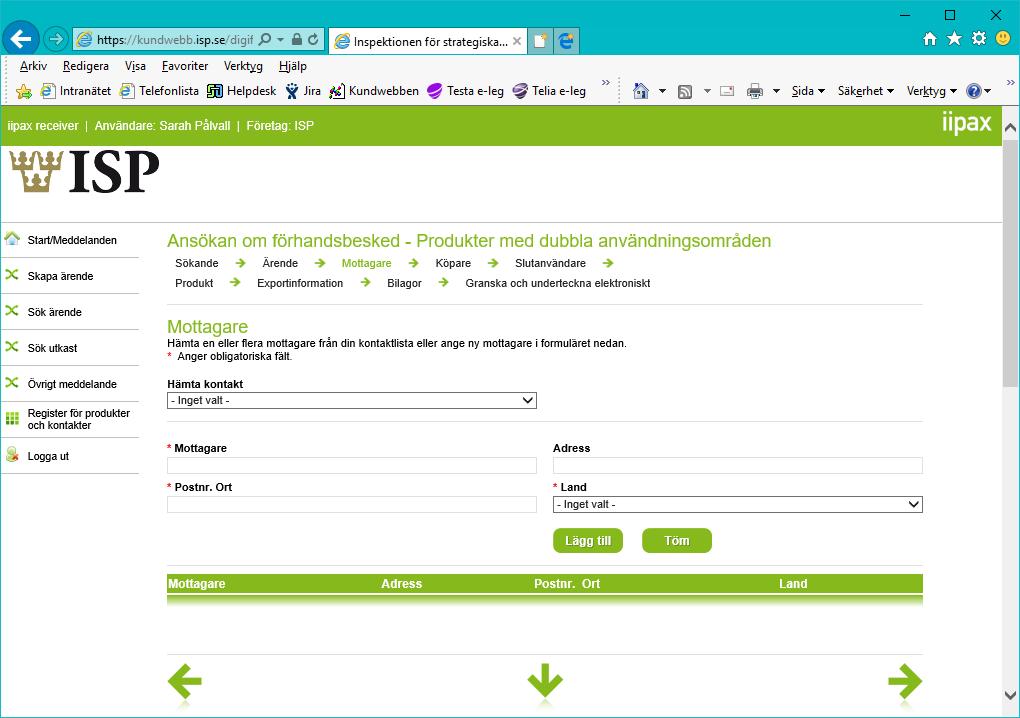The width and height of the screenshot is (1020, 718).
Task: Open the Sida command menu
Action: [x=808, y=91]
